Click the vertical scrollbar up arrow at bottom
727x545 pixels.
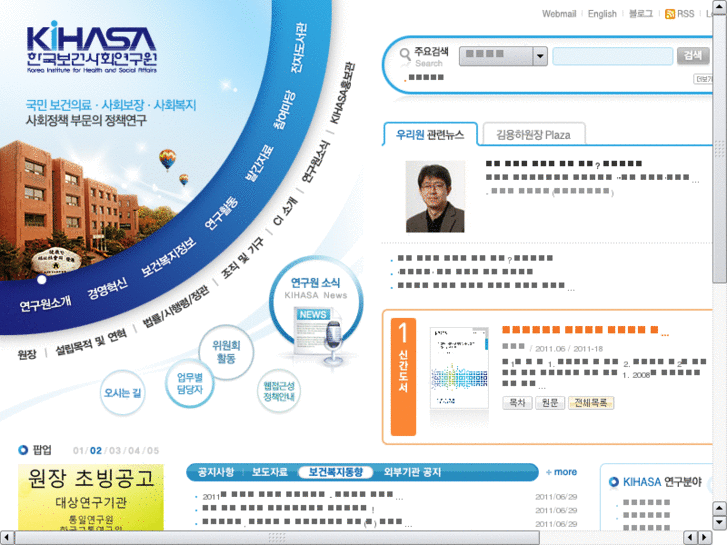719,508
